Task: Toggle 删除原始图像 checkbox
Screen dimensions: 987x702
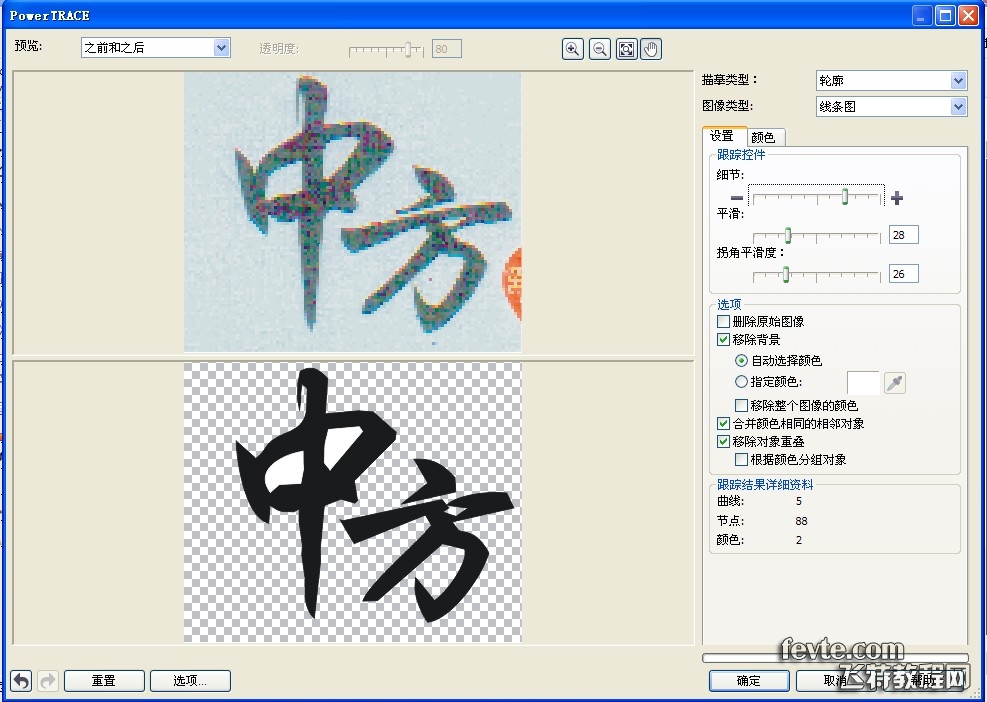Action: (723, 321)
